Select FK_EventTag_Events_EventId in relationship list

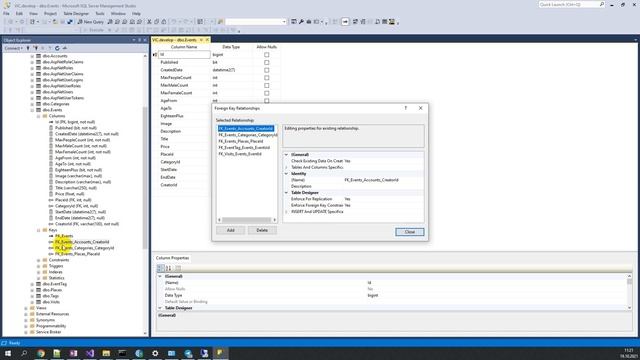point(244,147)
